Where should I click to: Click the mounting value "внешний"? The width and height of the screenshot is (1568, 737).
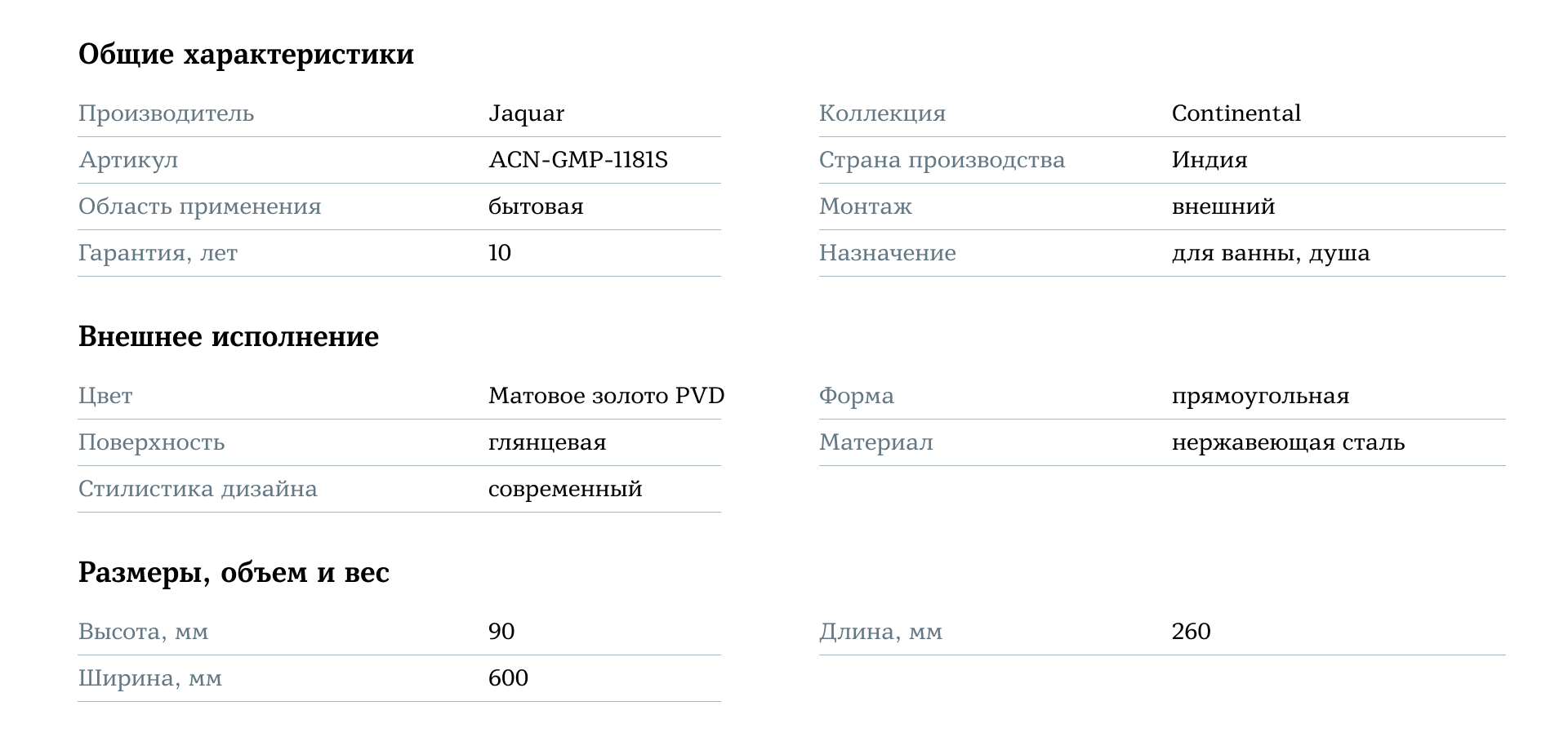(1223, 206)
